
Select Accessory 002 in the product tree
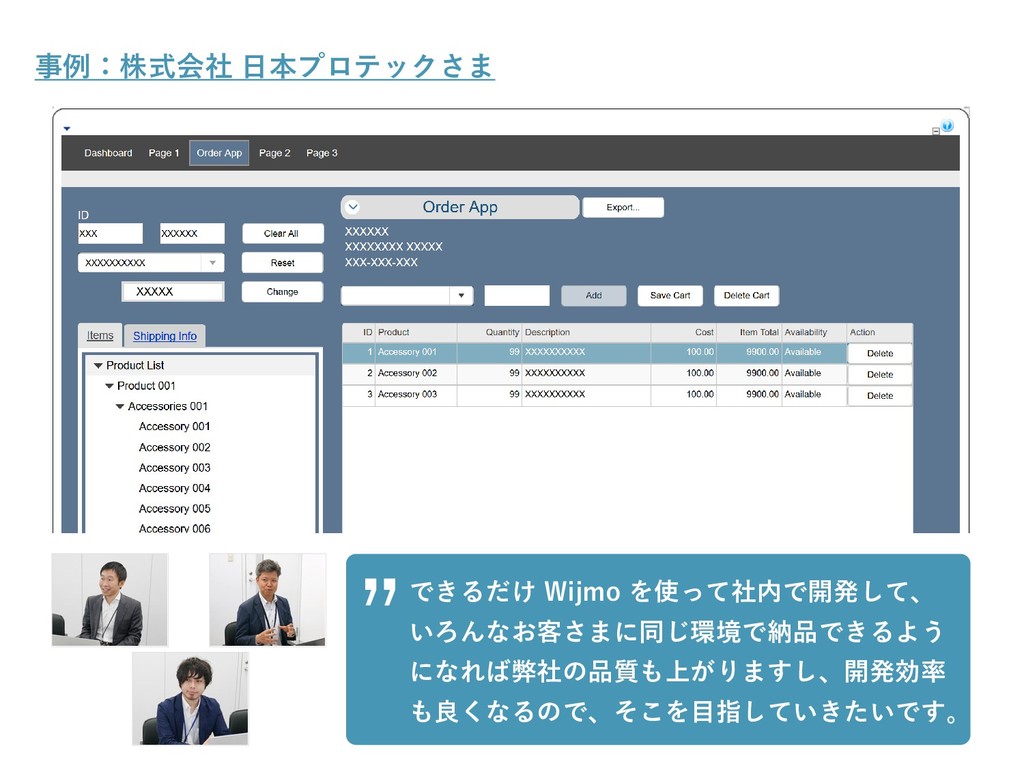[174, 447]
